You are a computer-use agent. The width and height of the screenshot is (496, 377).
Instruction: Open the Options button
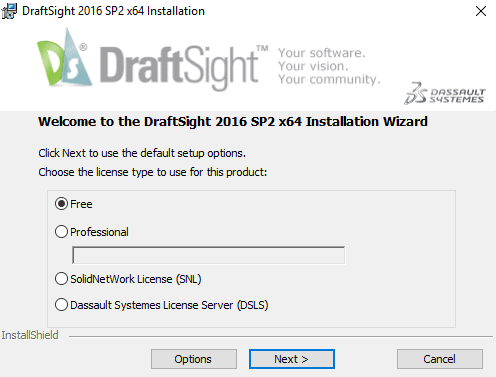[x=194, y=359]
